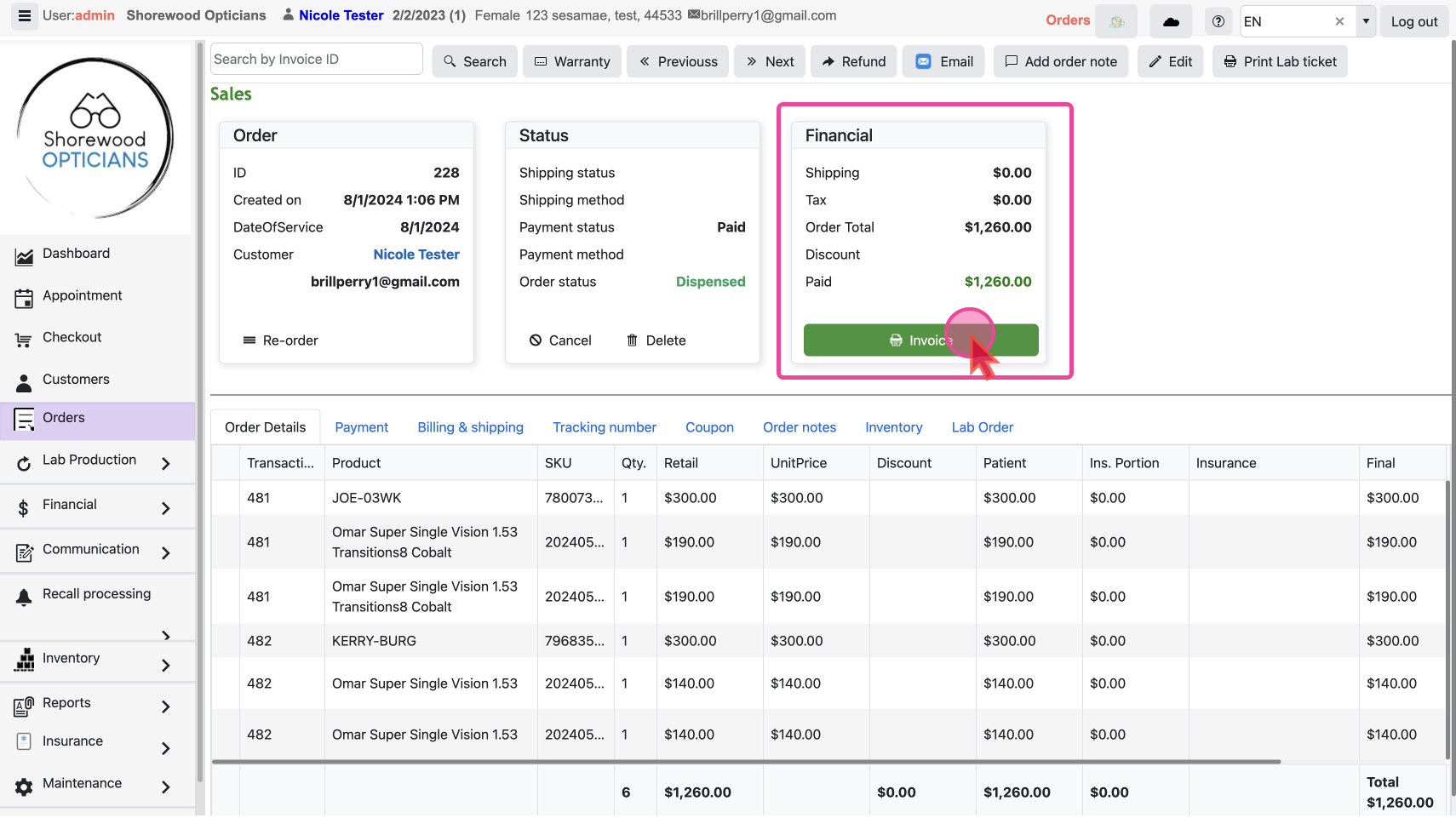Click Recall processing bell item
This screenshot has height=835, width=1456.
pyautogui.click(x=96, y=594)
